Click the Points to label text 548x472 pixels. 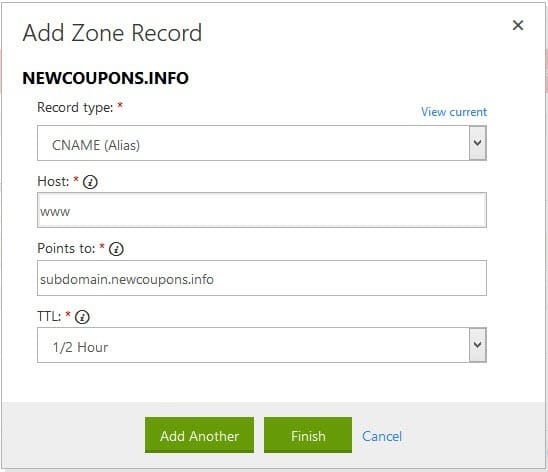click(66, 248)
